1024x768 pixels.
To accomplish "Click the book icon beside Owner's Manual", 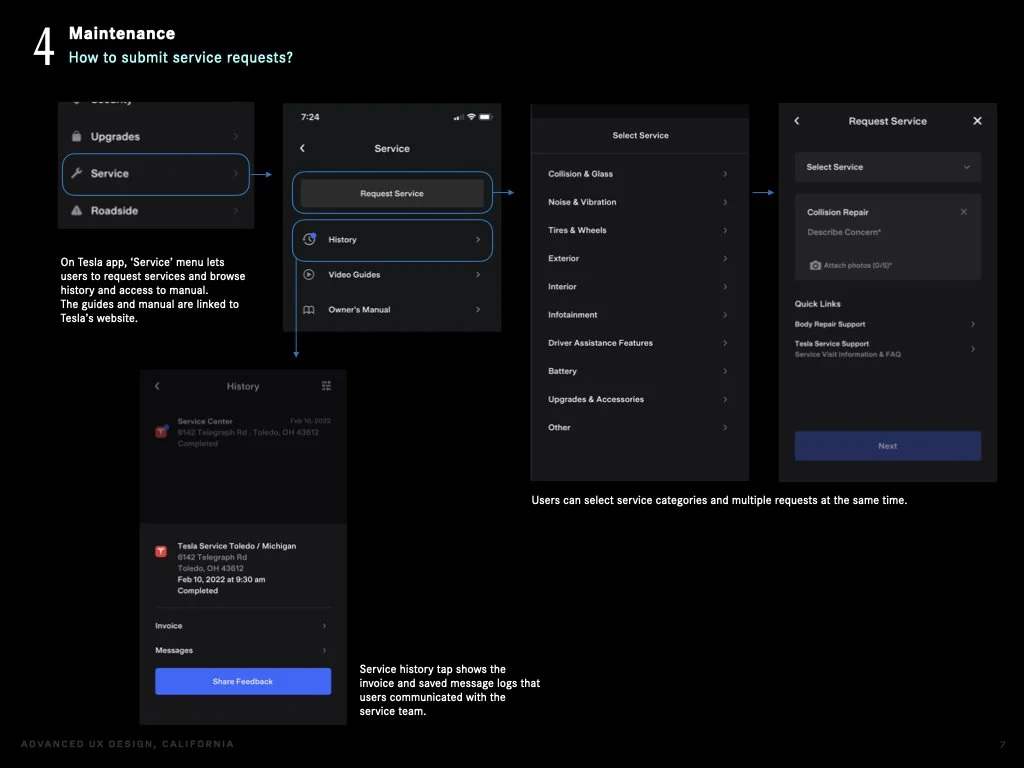I will (309, 310).
